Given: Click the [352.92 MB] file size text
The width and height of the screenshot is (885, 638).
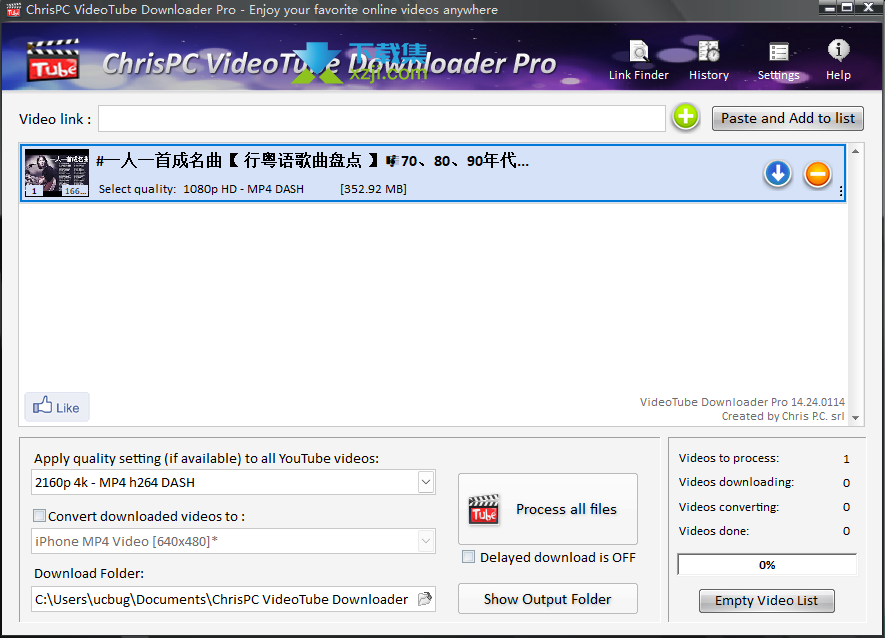Looking at the screenshot, I should [x=373, y=189].
